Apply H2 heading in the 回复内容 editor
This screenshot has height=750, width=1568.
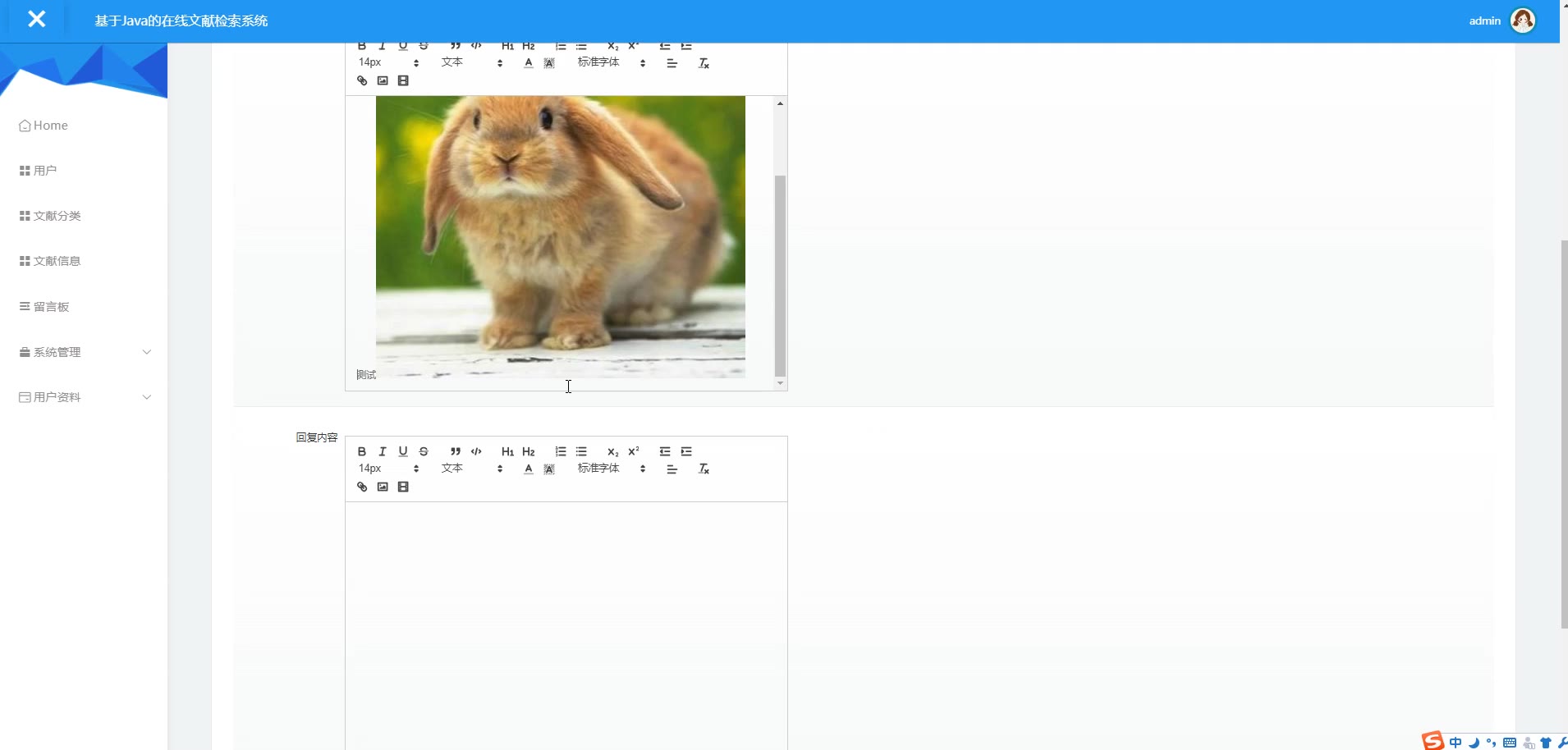[529, 451]
